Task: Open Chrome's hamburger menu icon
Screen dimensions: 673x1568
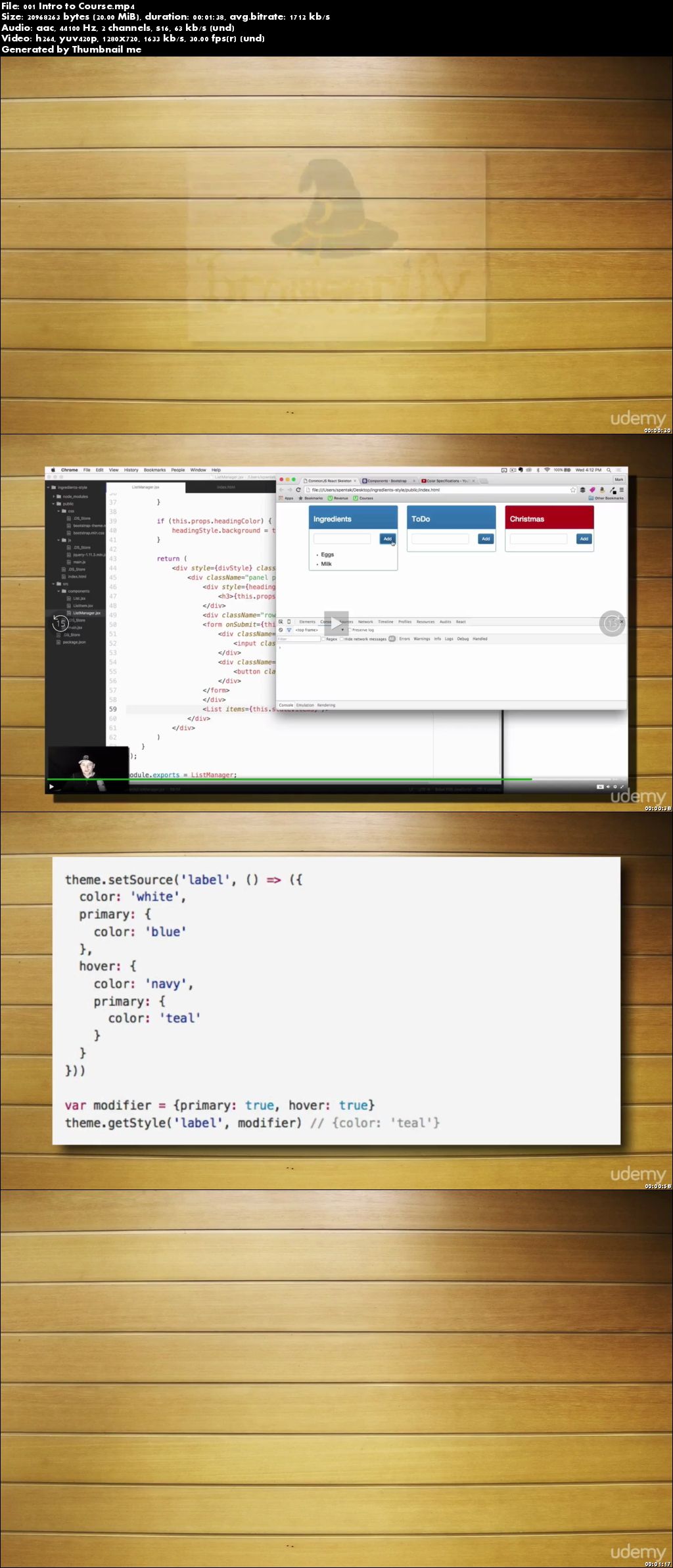Action: 621,490
